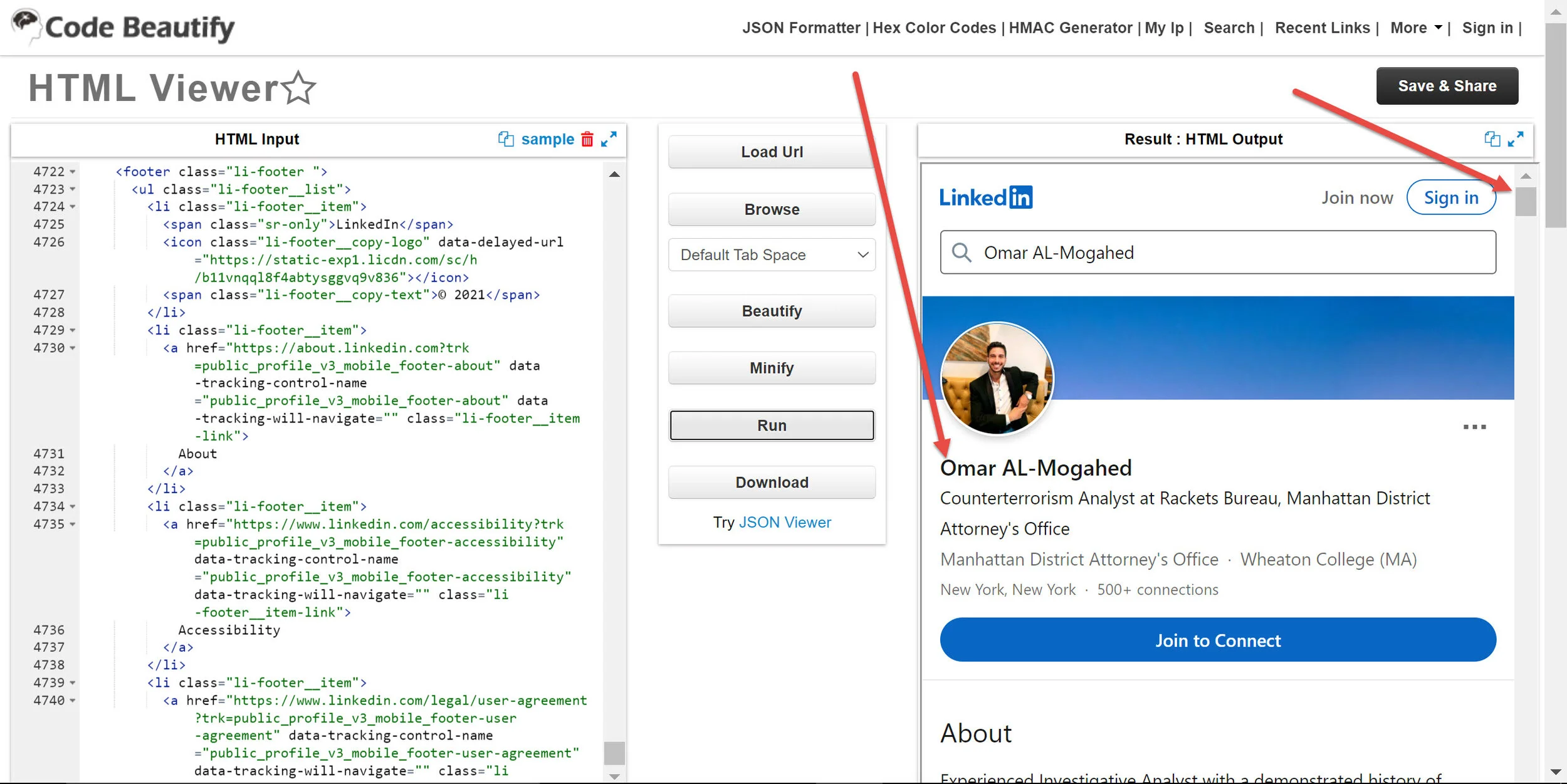1567x784 pixels.
Task: Open the three-dot profile options menu
Action: point(1474,427)
